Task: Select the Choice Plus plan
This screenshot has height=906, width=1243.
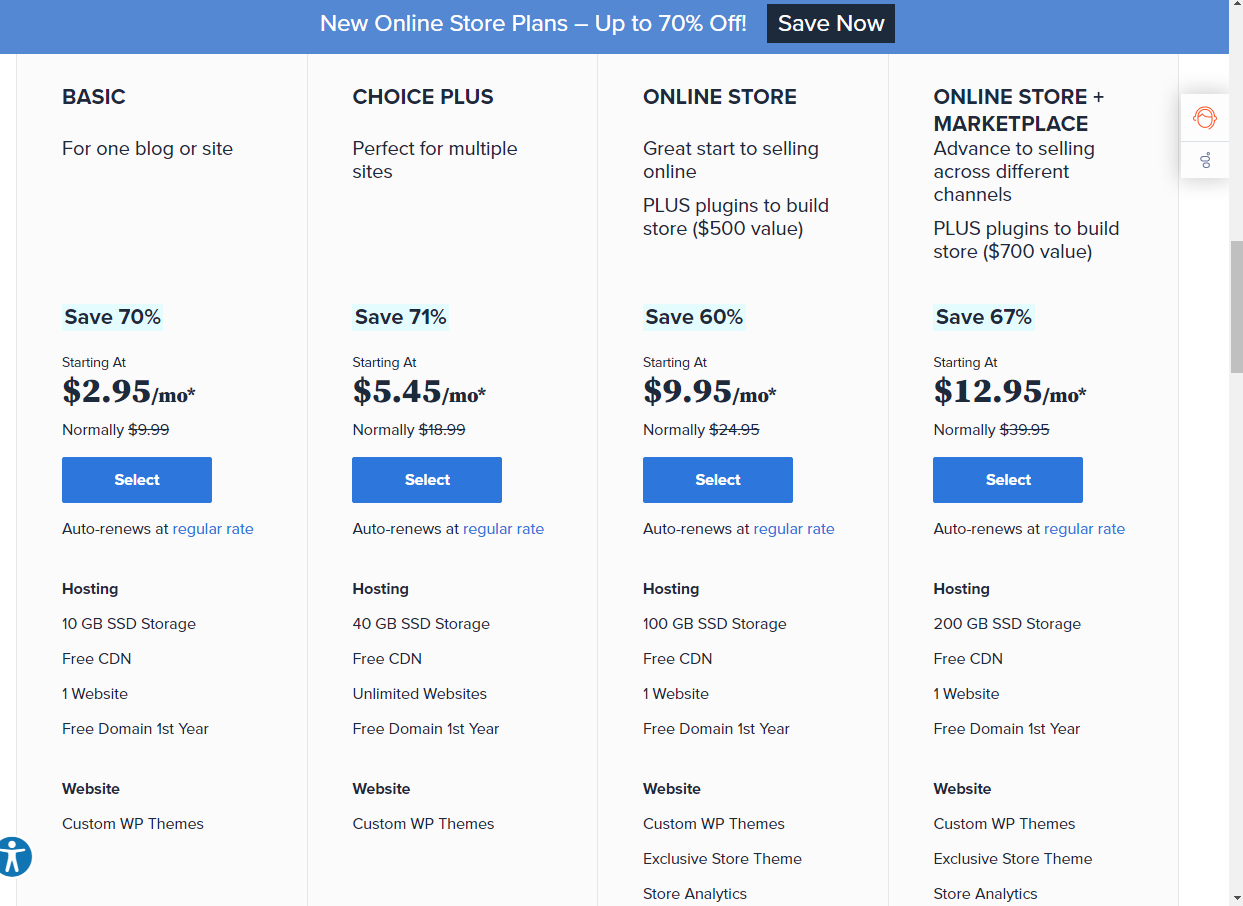Action: [427, 480]
